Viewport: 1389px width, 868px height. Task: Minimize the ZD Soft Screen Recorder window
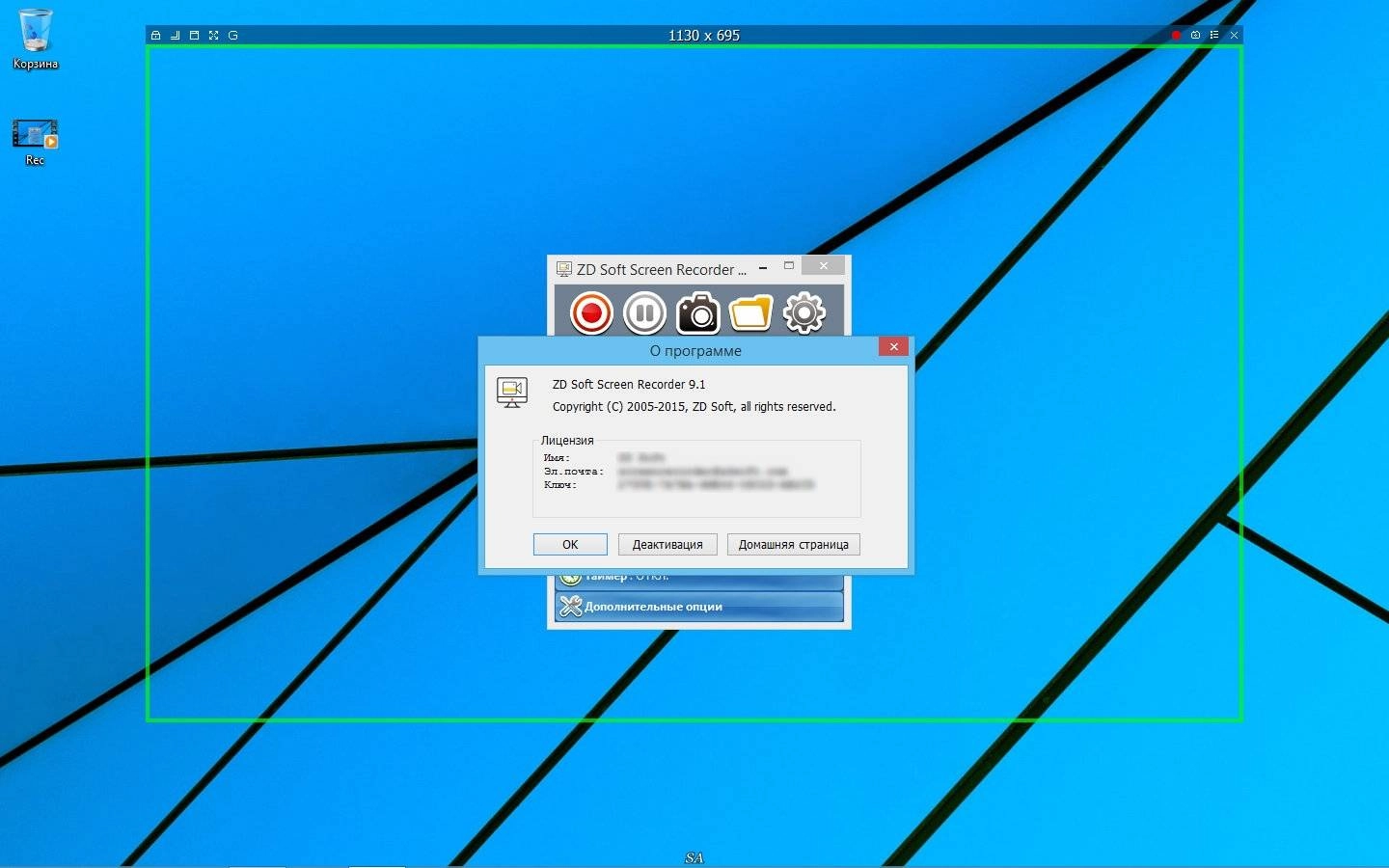coord(763,267)
